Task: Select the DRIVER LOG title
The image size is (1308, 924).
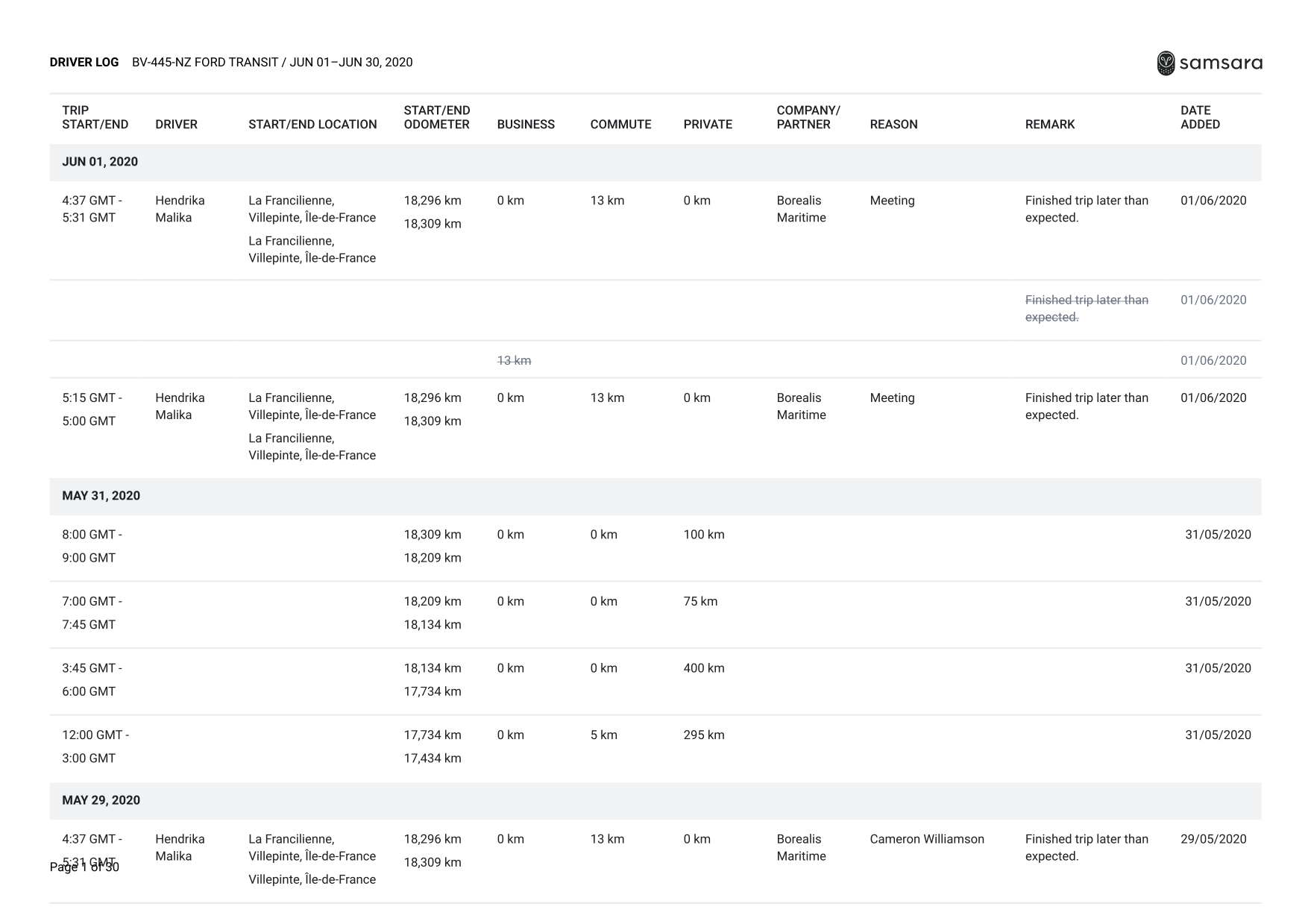Action: (84, 63)
